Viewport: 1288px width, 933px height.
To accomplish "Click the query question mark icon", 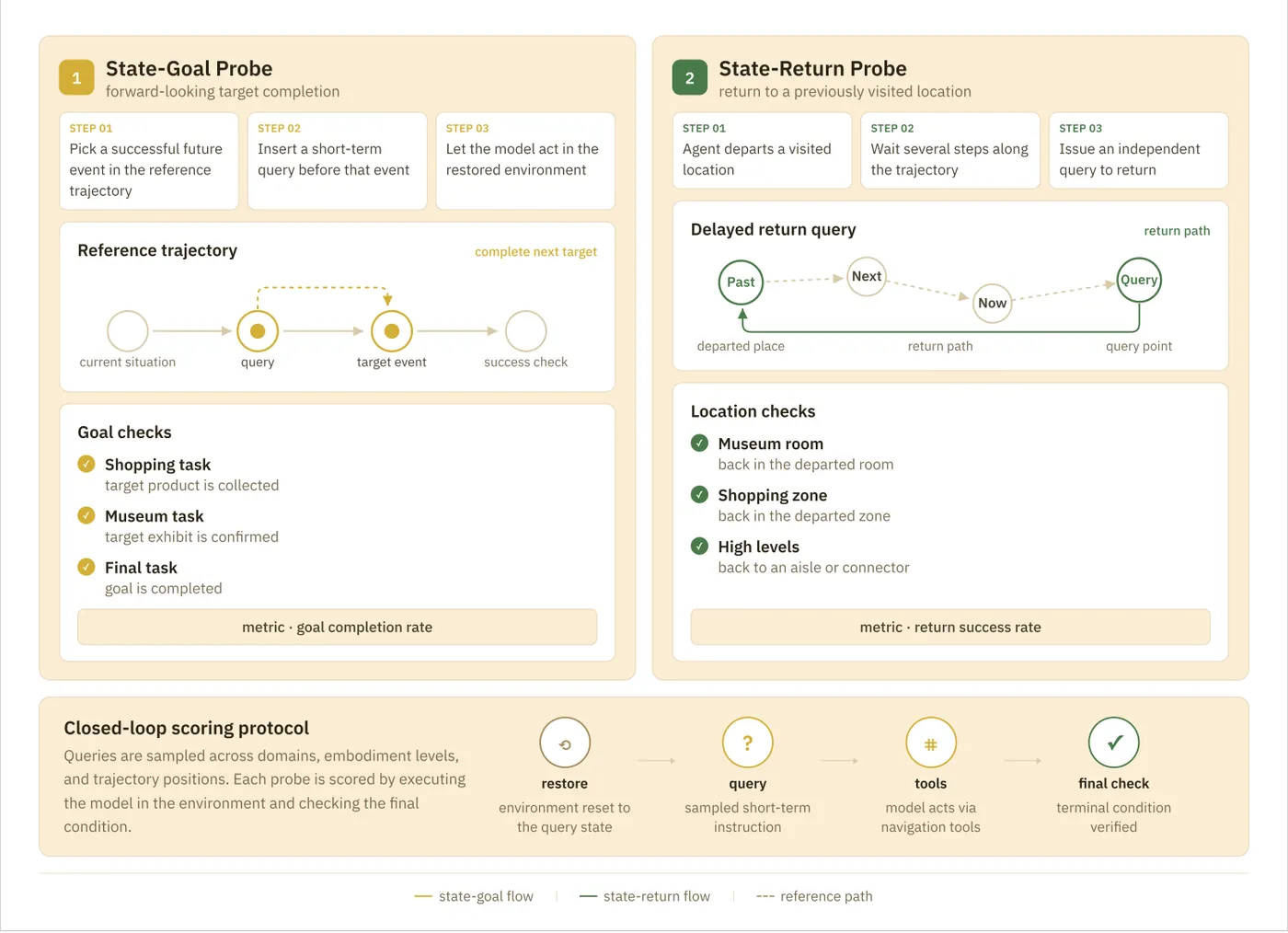I will pos(747,743).
